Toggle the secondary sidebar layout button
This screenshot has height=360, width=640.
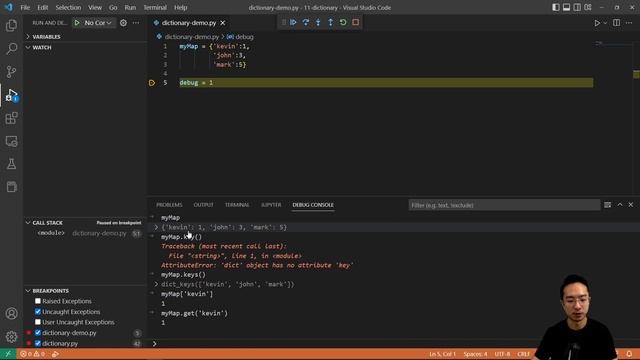[x=577, y=7]
